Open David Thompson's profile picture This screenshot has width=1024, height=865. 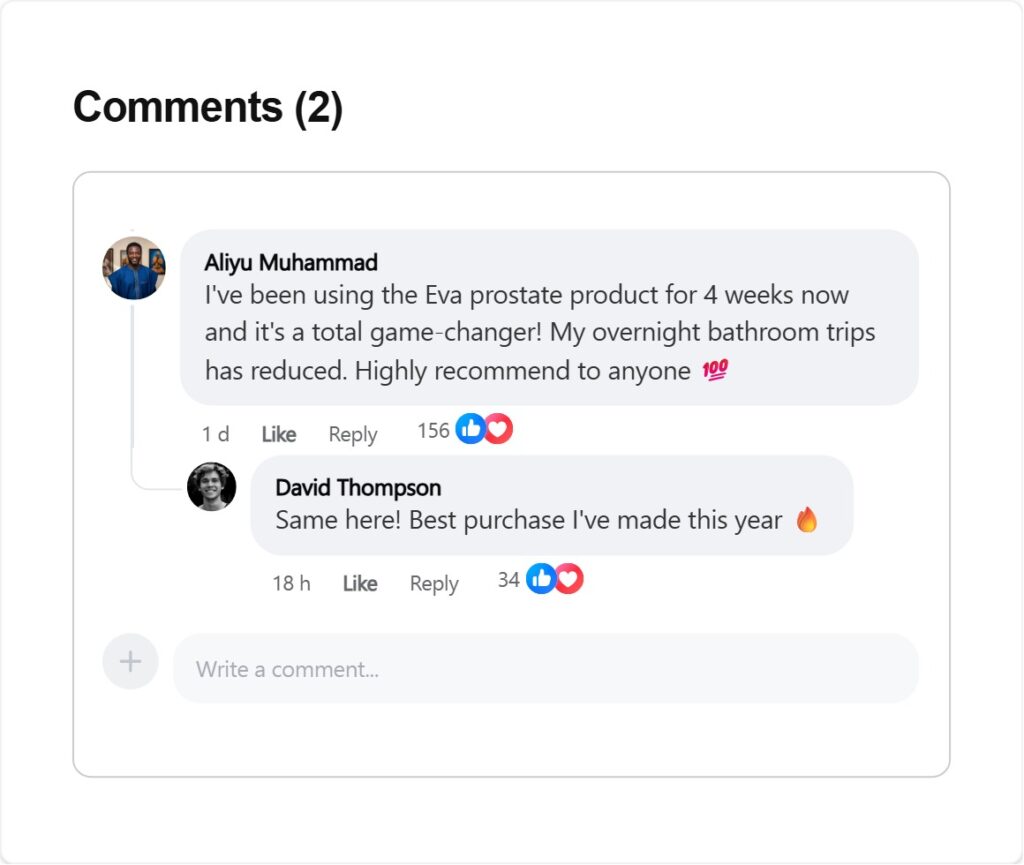pyautogui.click(x=212, y=487)
